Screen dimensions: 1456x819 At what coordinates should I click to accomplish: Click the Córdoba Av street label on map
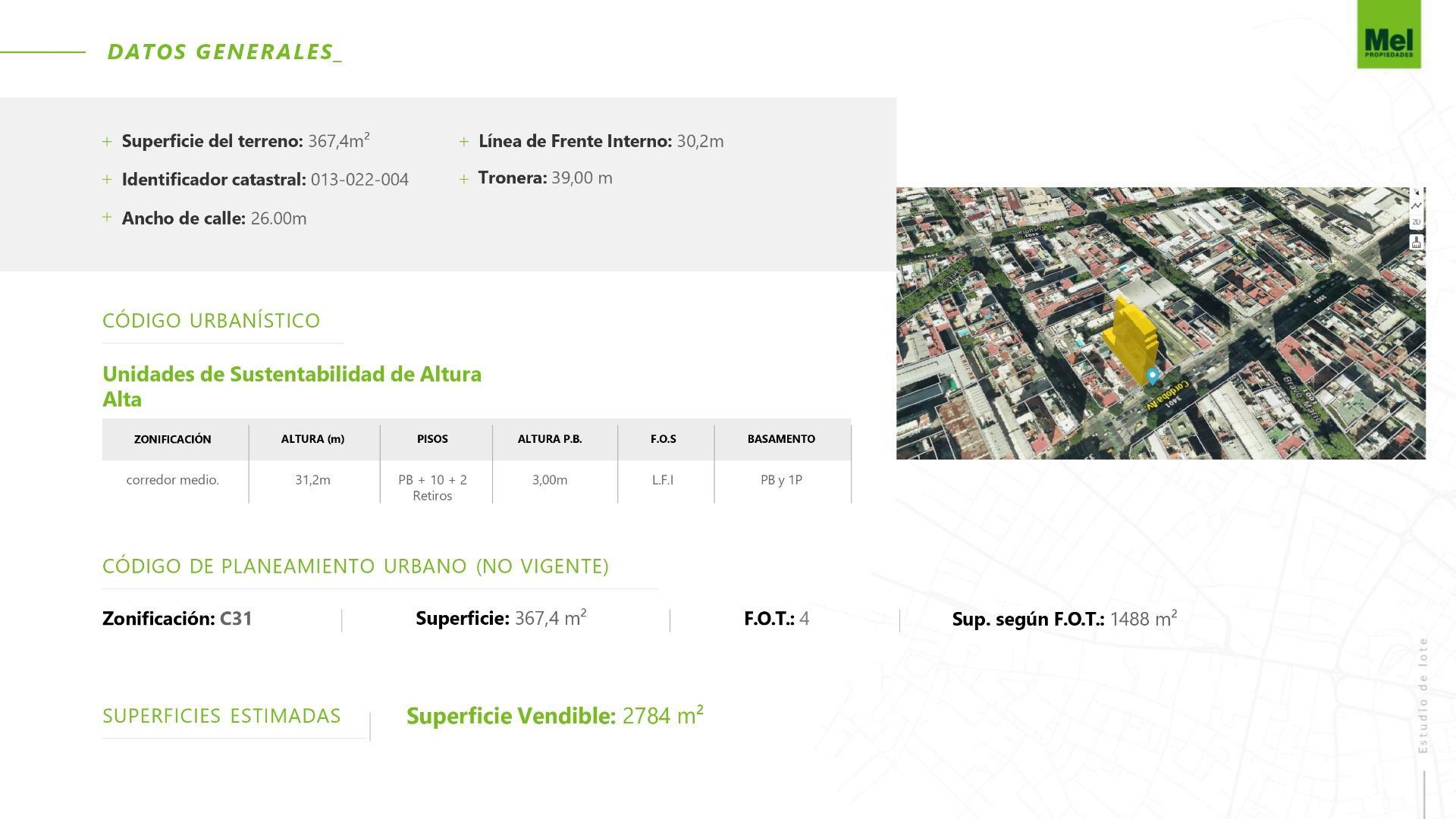pos(1166,394)
